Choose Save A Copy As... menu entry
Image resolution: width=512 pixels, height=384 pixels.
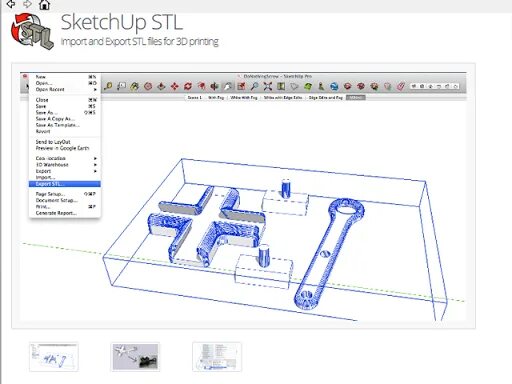click(65, 119)
